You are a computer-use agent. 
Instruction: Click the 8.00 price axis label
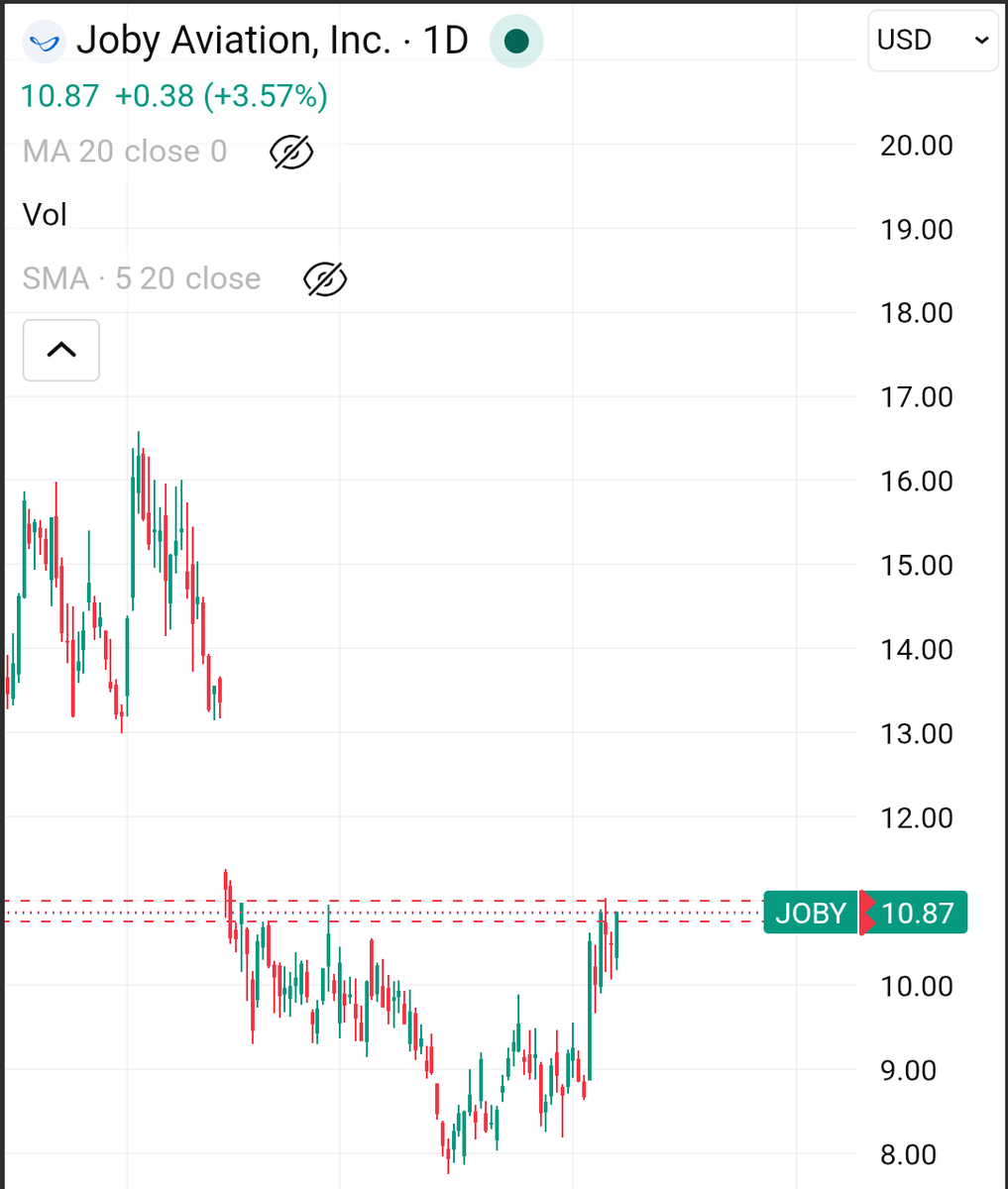click(909, 1155)
